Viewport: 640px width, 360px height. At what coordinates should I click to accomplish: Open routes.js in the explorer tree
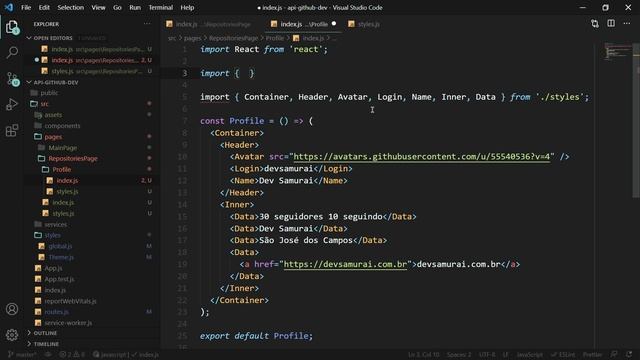(x=57, y=312)
